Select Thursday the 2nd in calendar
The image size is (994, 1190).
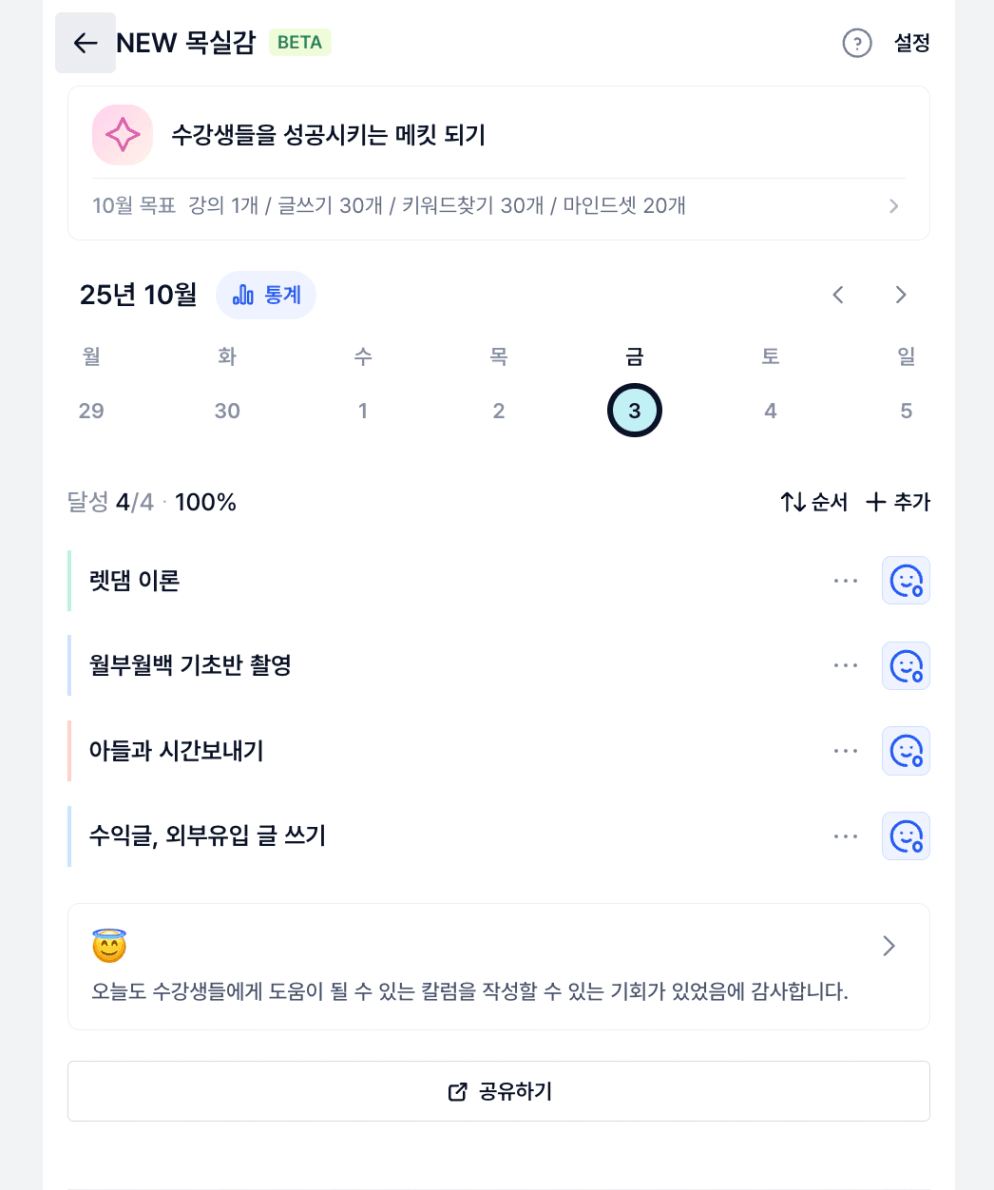point(499,411)
